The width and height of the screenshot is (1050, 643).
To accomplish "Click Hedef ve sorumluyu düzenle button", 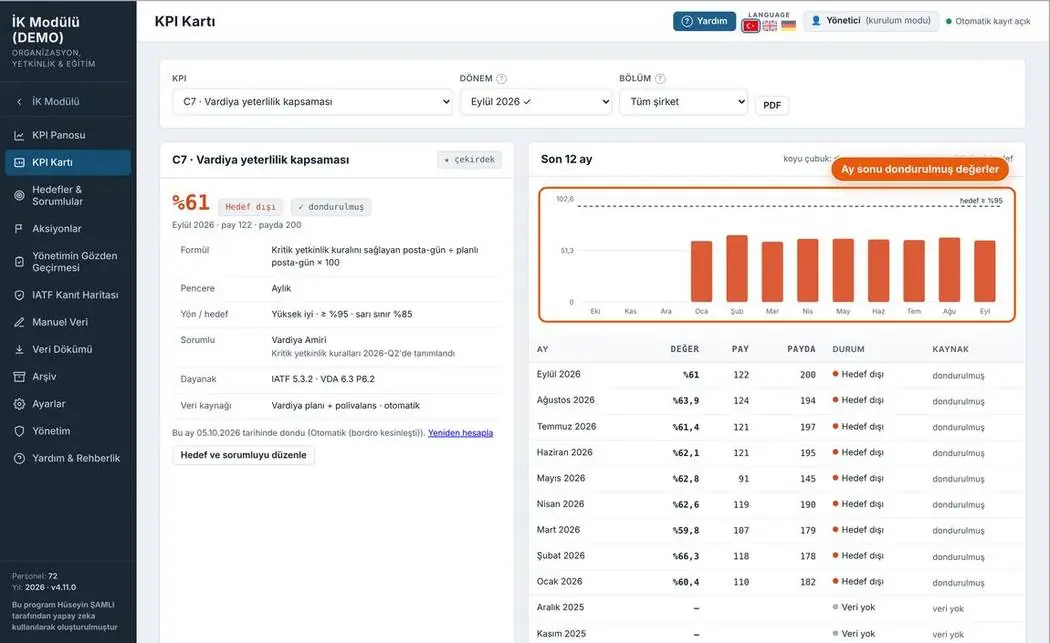I will coord(243,455).
